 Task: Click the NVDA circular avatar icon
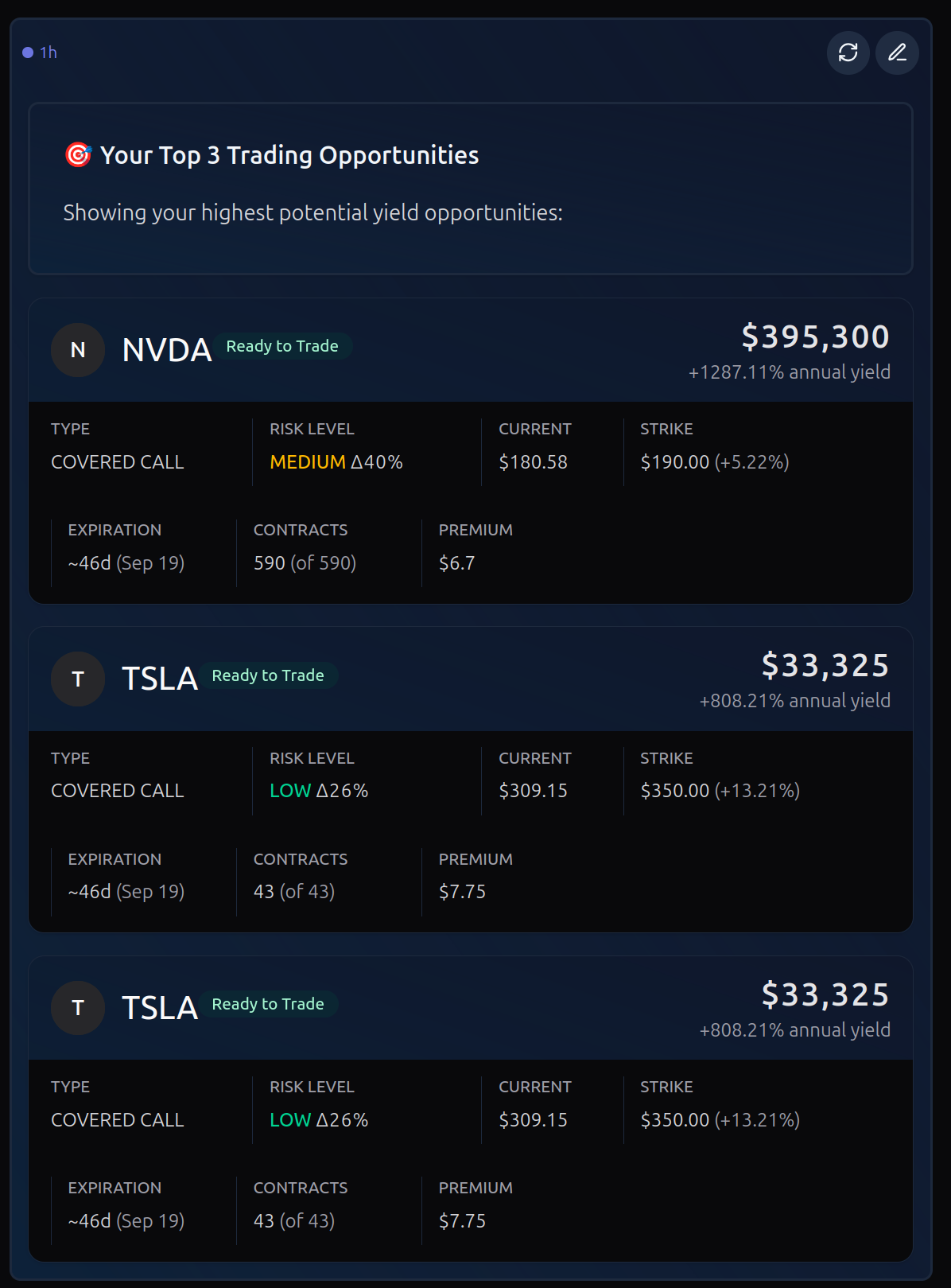(x=78, y=350)
